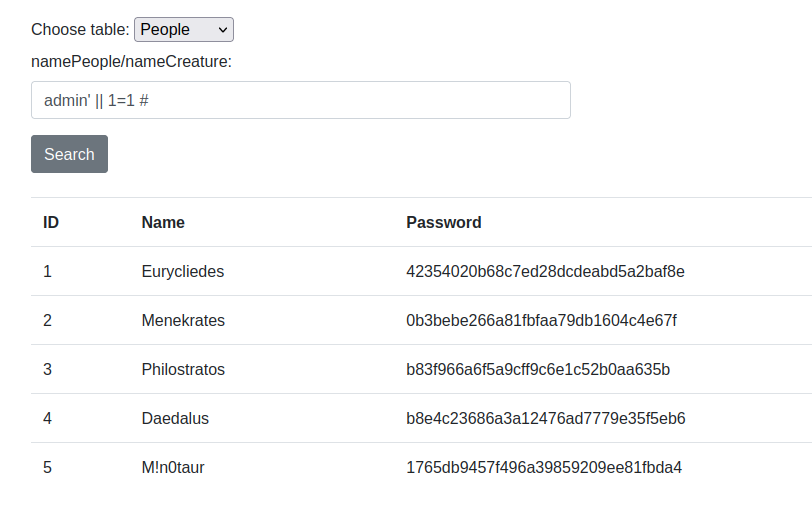812x522 pixels.
Task: Click the password hash starting with b83f966
Action: coord(538,369)
